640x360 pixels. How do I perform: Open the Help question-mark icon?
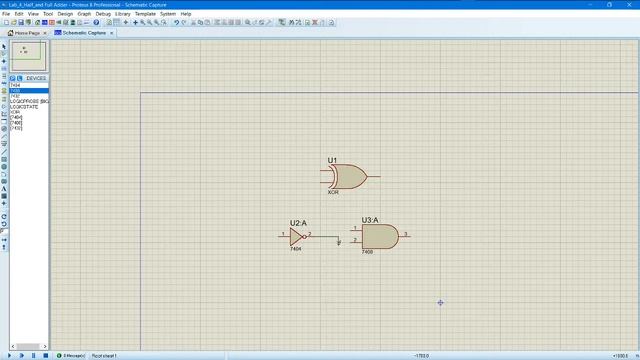[96, 22]
